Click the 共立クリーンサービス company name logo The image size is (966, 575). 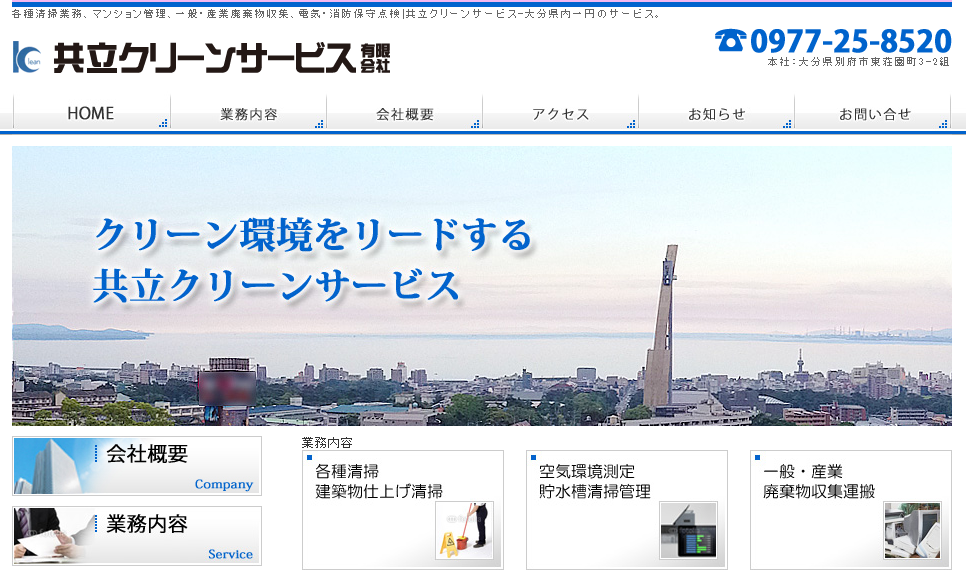205,58
